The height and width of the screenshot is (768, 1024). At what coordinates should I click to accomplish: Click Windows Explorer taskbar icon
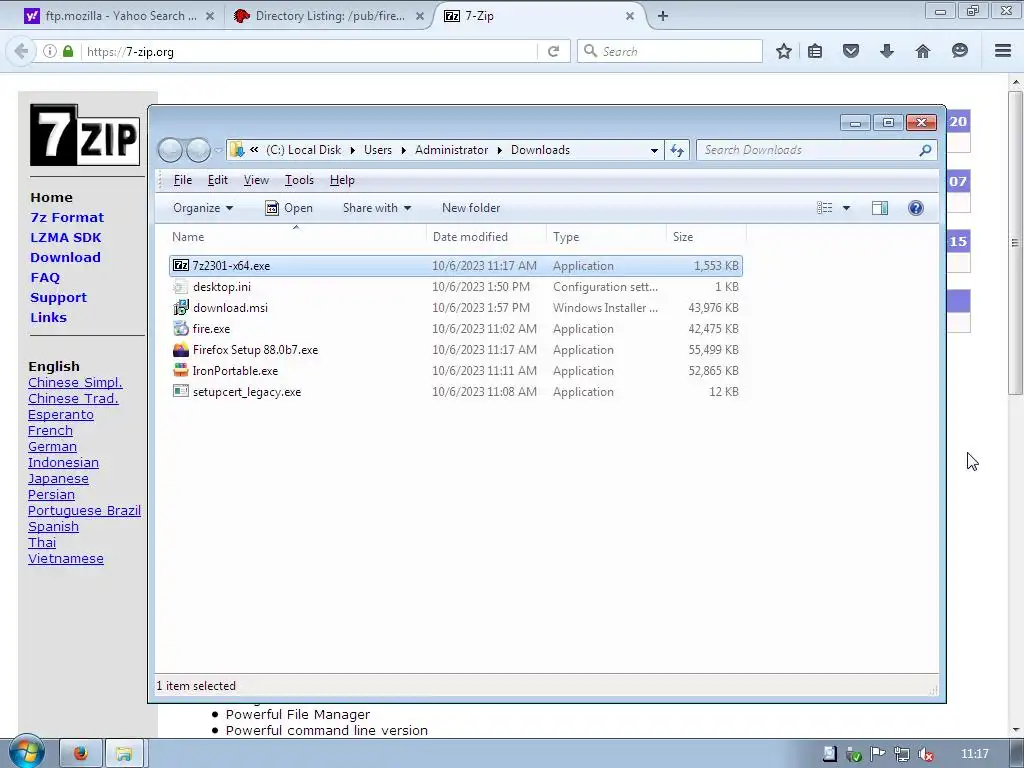point(124,754)
